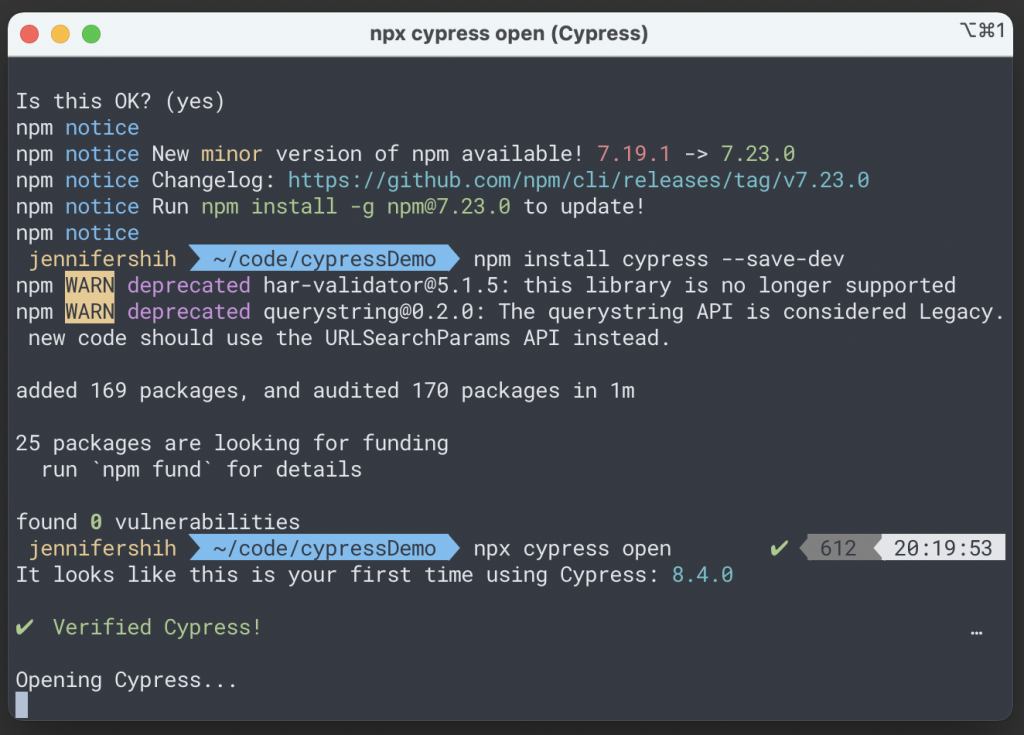Click 'jennifershih' username on the npx line
The image size is (1024, 735).
[103, 548]
